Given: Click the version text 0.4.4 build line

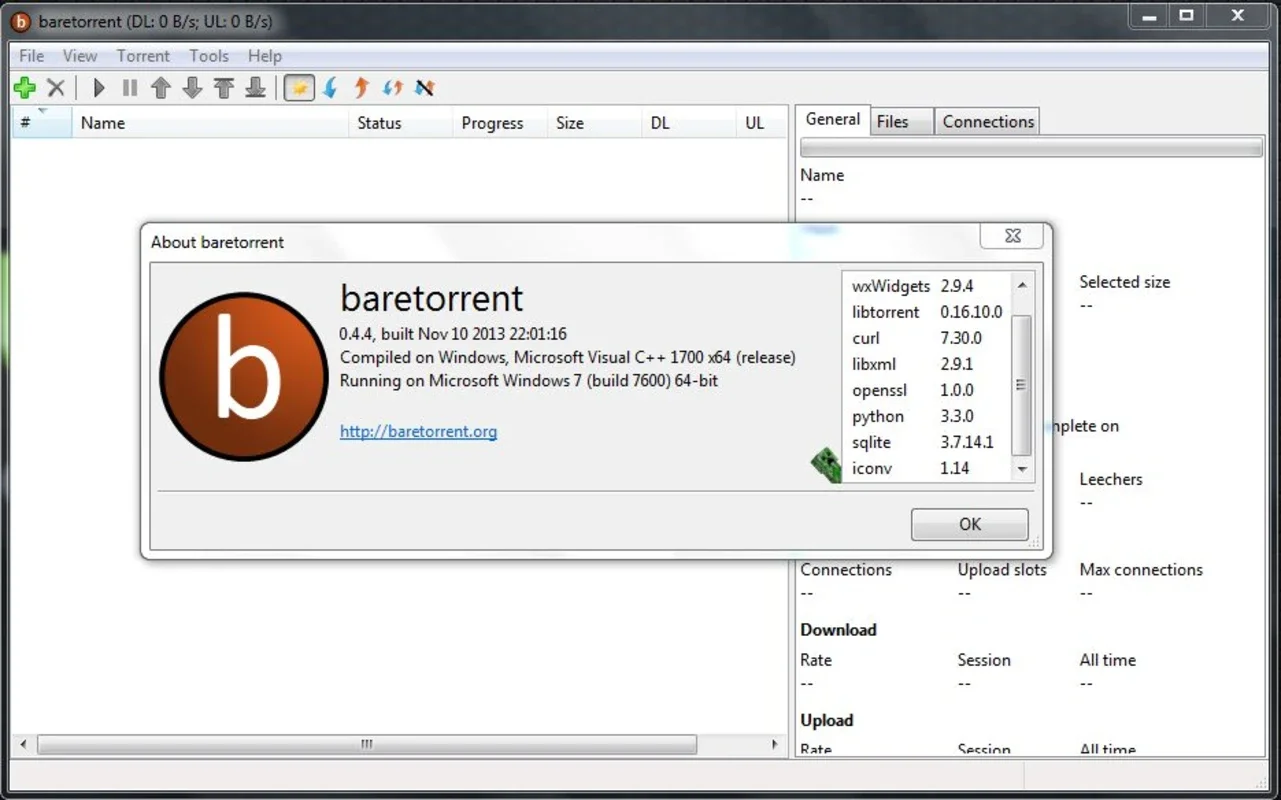Looking at the screenshot, I should 453,334.
